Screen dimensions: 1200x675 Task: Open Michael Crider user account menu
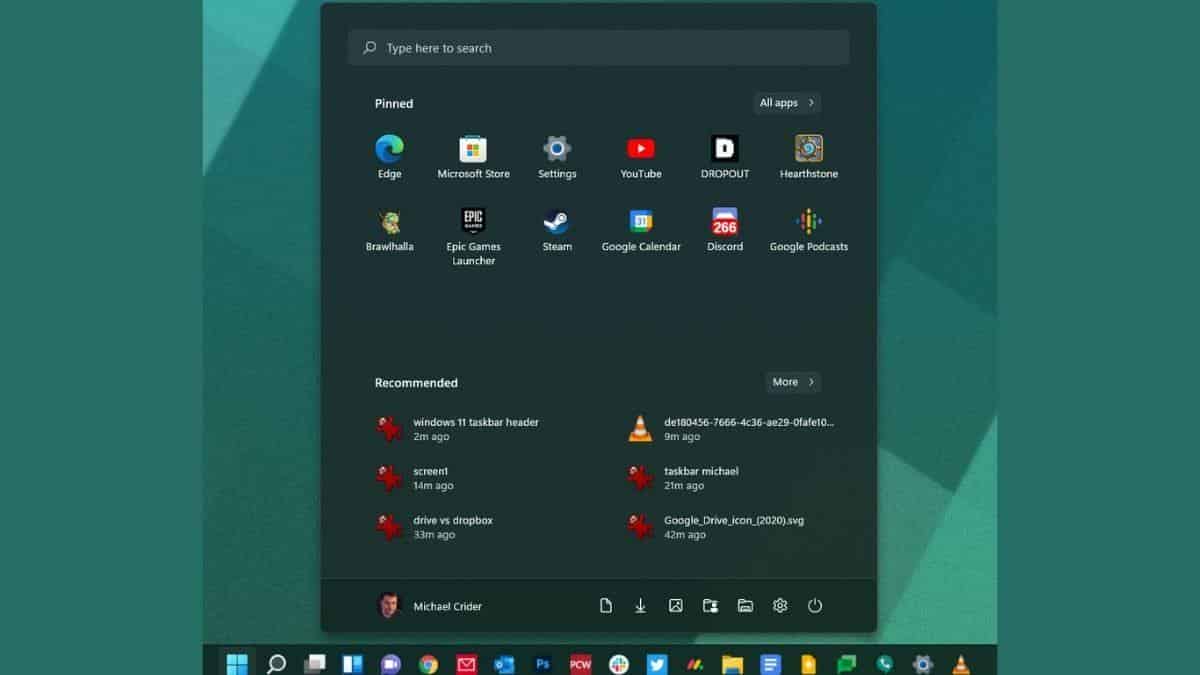(x=430, y=606)
